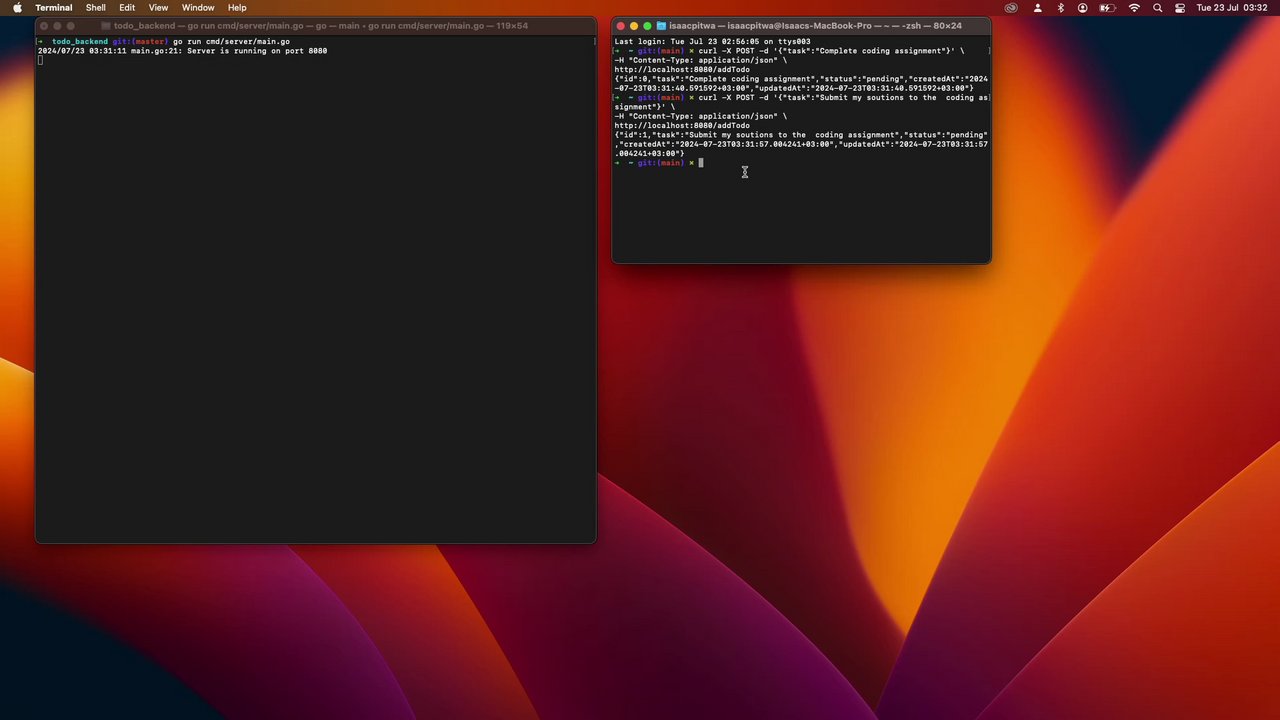The image size is (1280, 720).
Task: Open the Help menu
Action: click(237, 8)
